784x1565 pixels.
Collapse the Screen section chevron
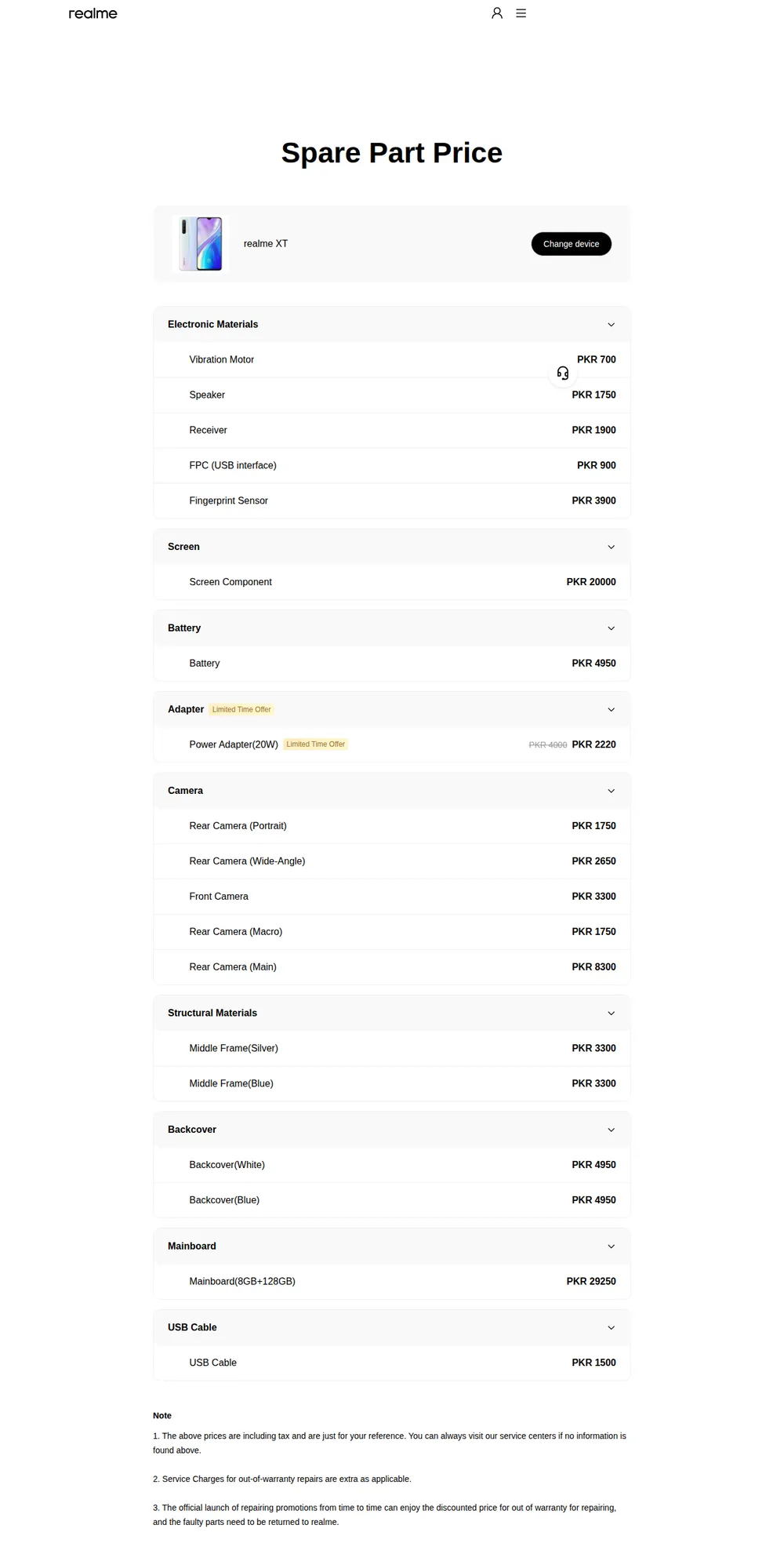click(612, 547)
